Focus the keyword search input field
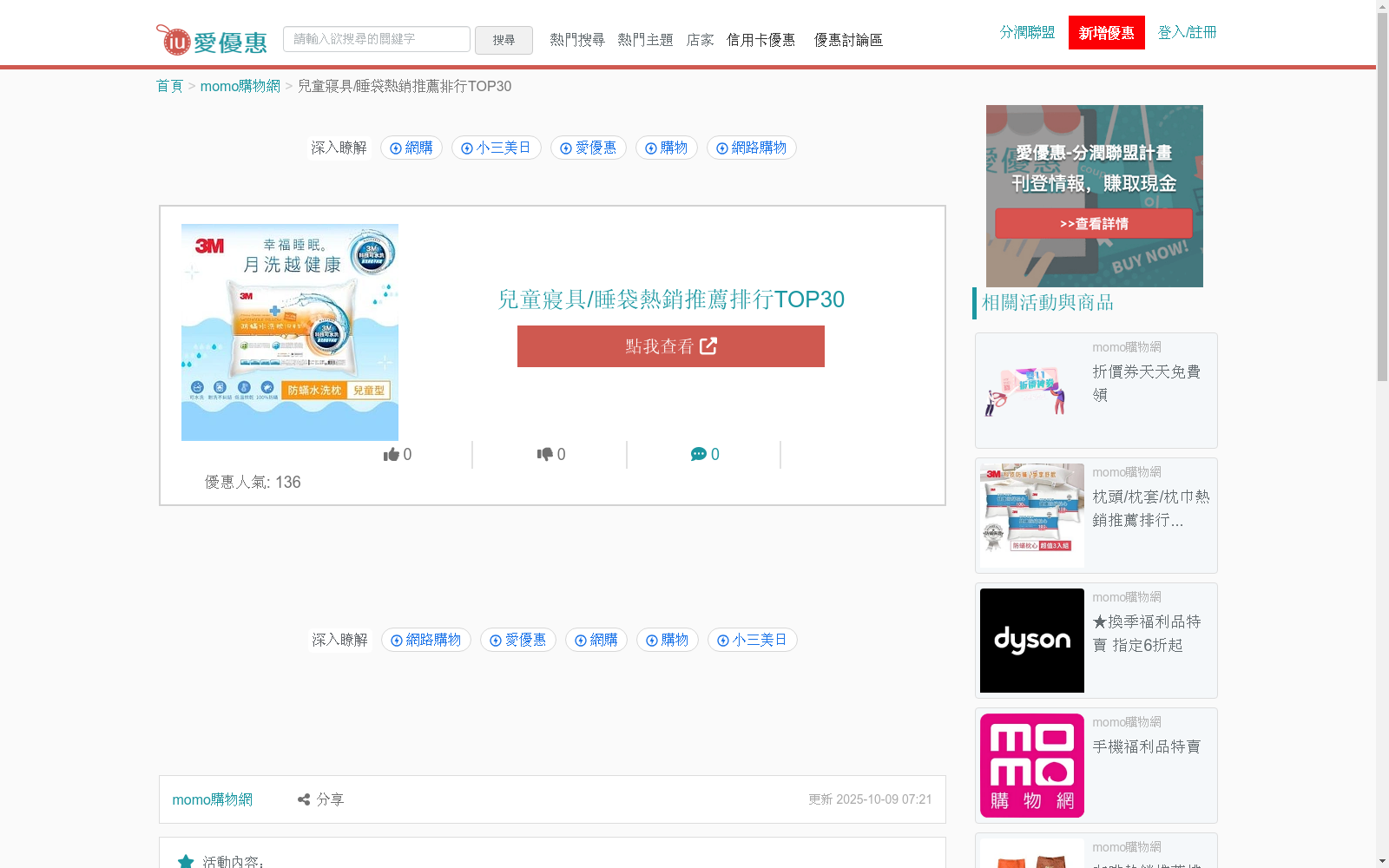 [x=377, y=39]
